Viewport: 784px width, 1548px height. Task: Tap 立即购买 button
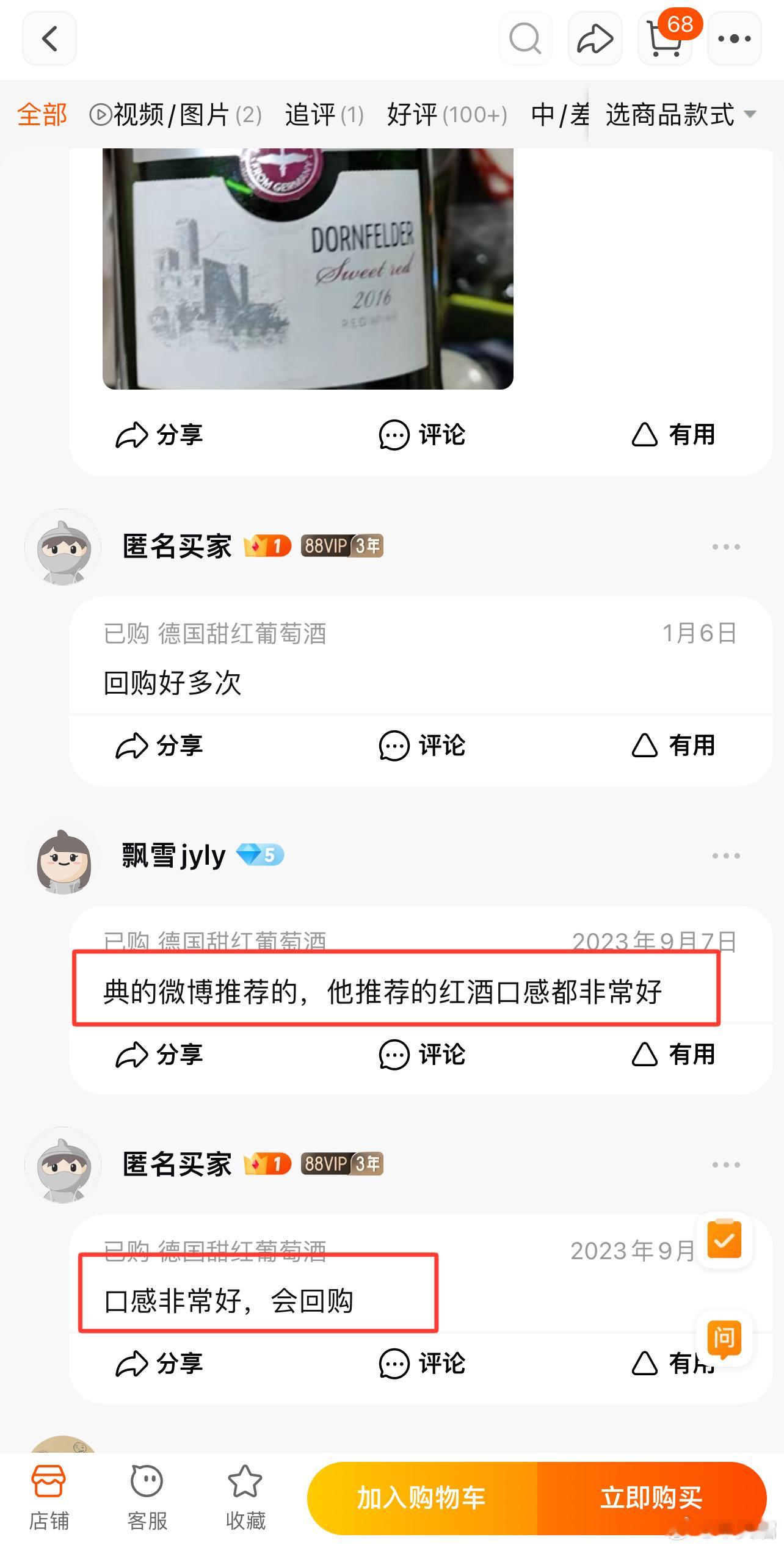pos(652,1498)
